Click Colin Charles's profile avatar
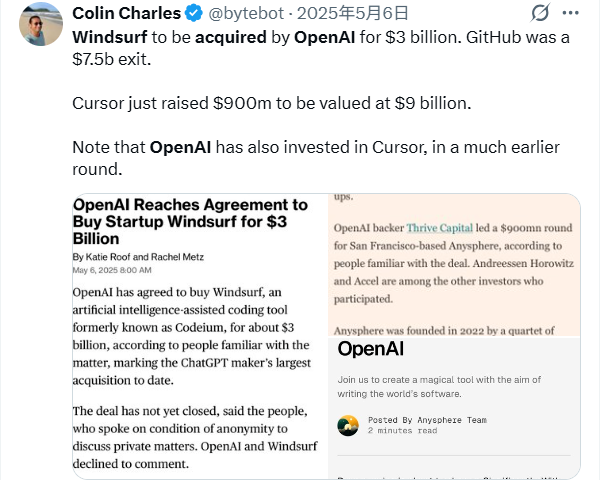This screenshot has height=480, width=603. click(41, 23)
